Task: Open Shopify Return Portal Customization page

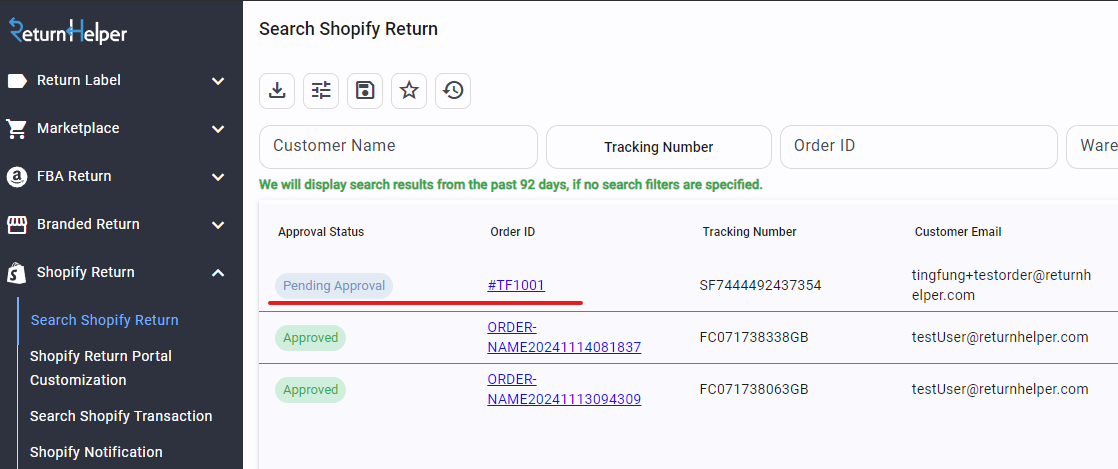Action: pos(101,368)
